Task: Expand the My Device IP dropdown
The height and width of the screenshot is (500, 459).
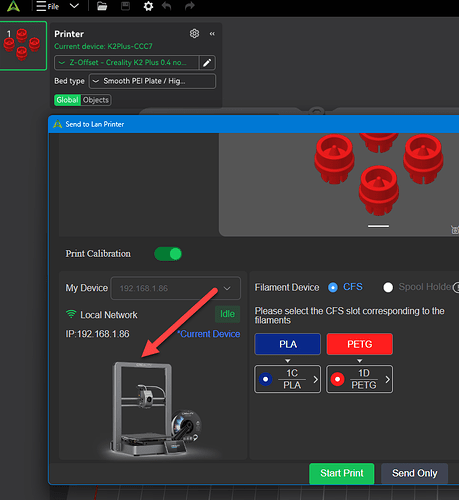Action: click(x=176, y=288)
